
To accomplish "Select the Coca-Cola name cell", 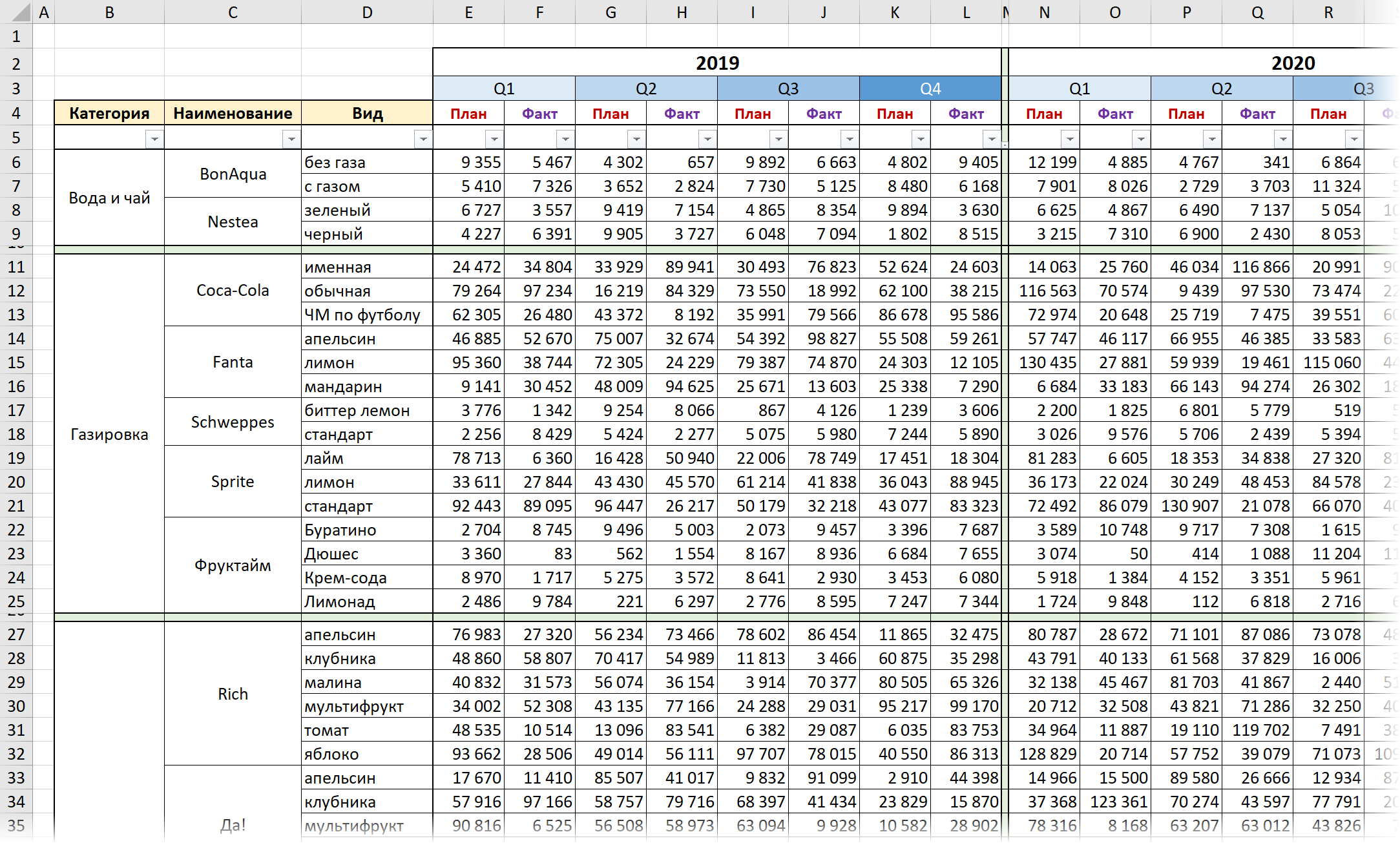I will (x=233, y=291).
